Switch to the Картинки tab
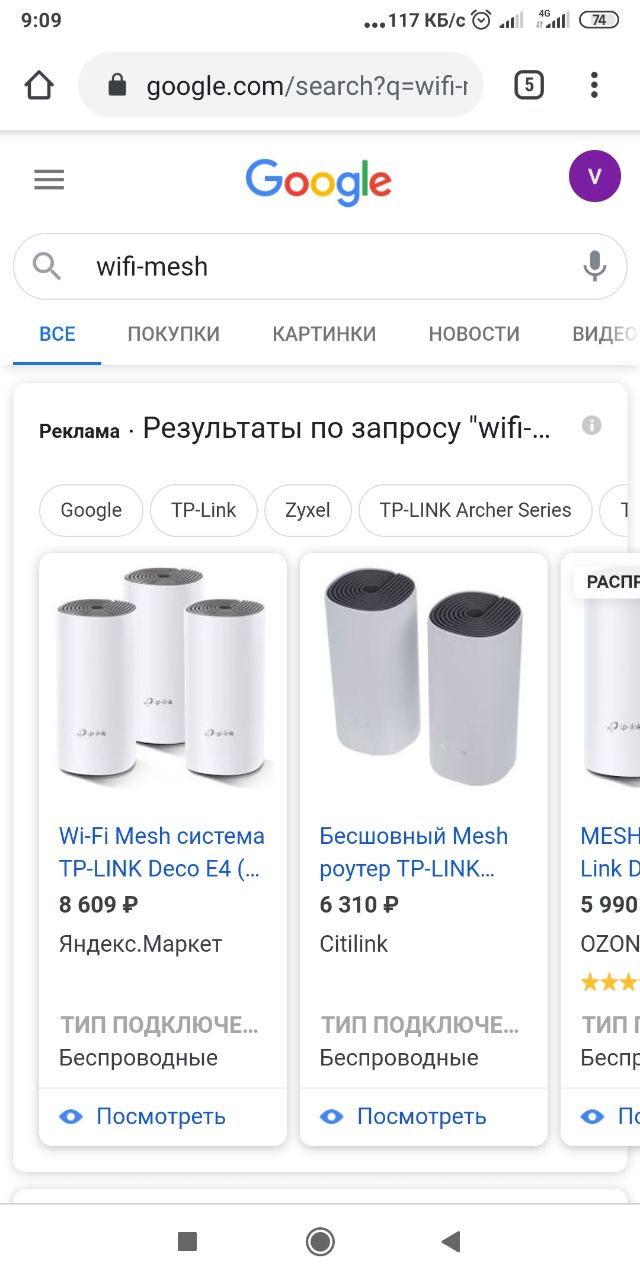The height and width of the screenshot is (1280, 640). click(324, 334)
